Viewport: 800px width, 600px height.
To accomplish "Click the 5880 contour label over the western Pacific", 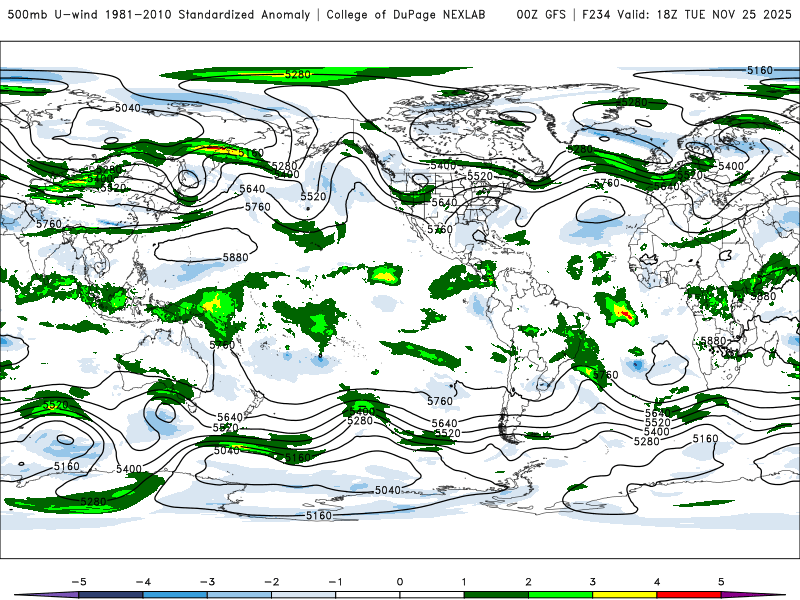I will coord(235,258).
